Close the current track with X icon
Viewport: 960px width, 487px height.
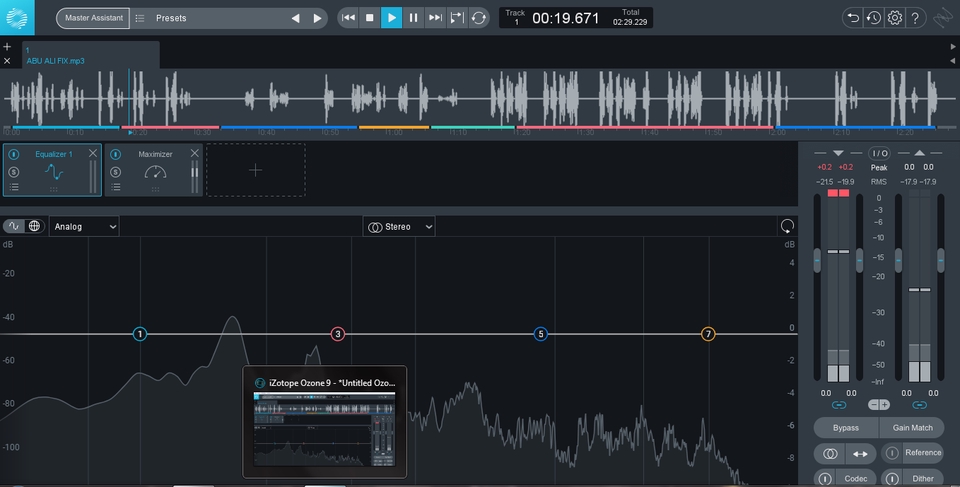[x=7, y=61]
